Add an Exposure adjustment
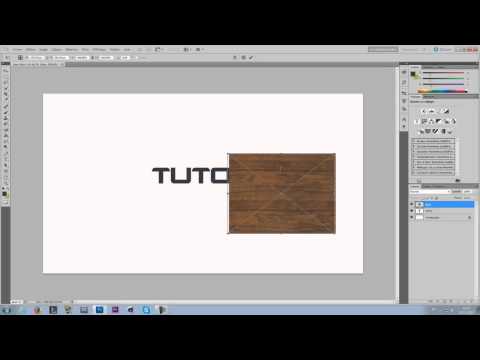The width and height of the screenshot is (480, 360). 446,111
